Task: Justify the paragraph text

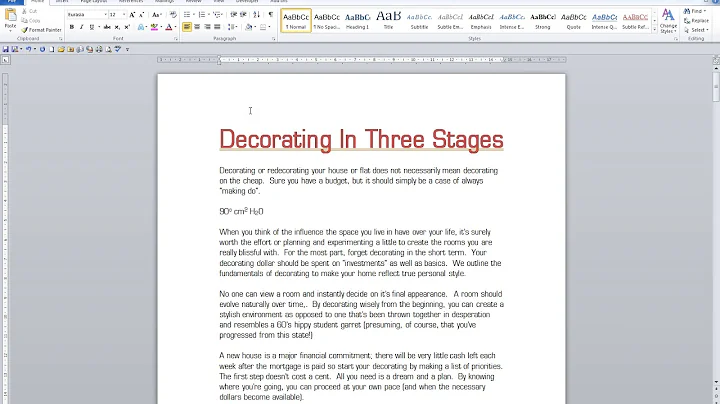Action: (x=217, y=27)
